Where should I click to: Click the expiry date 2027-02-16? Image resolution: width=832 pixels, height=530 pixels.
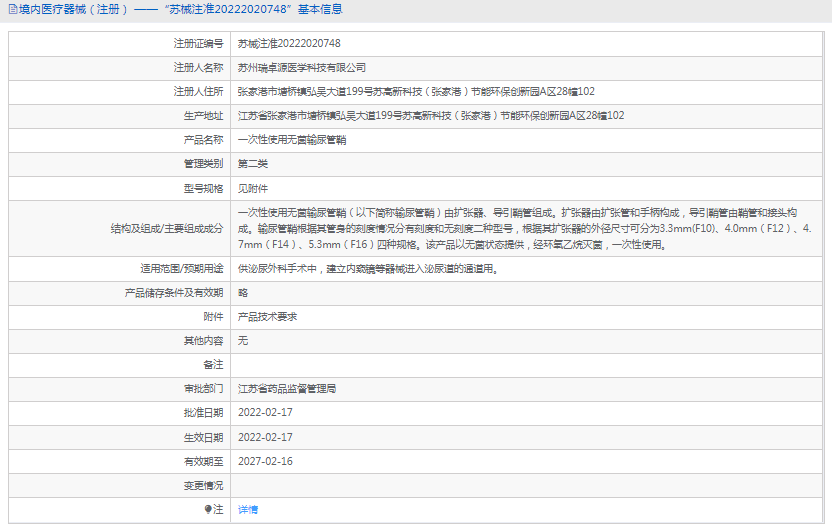click(x=265, y=462)
